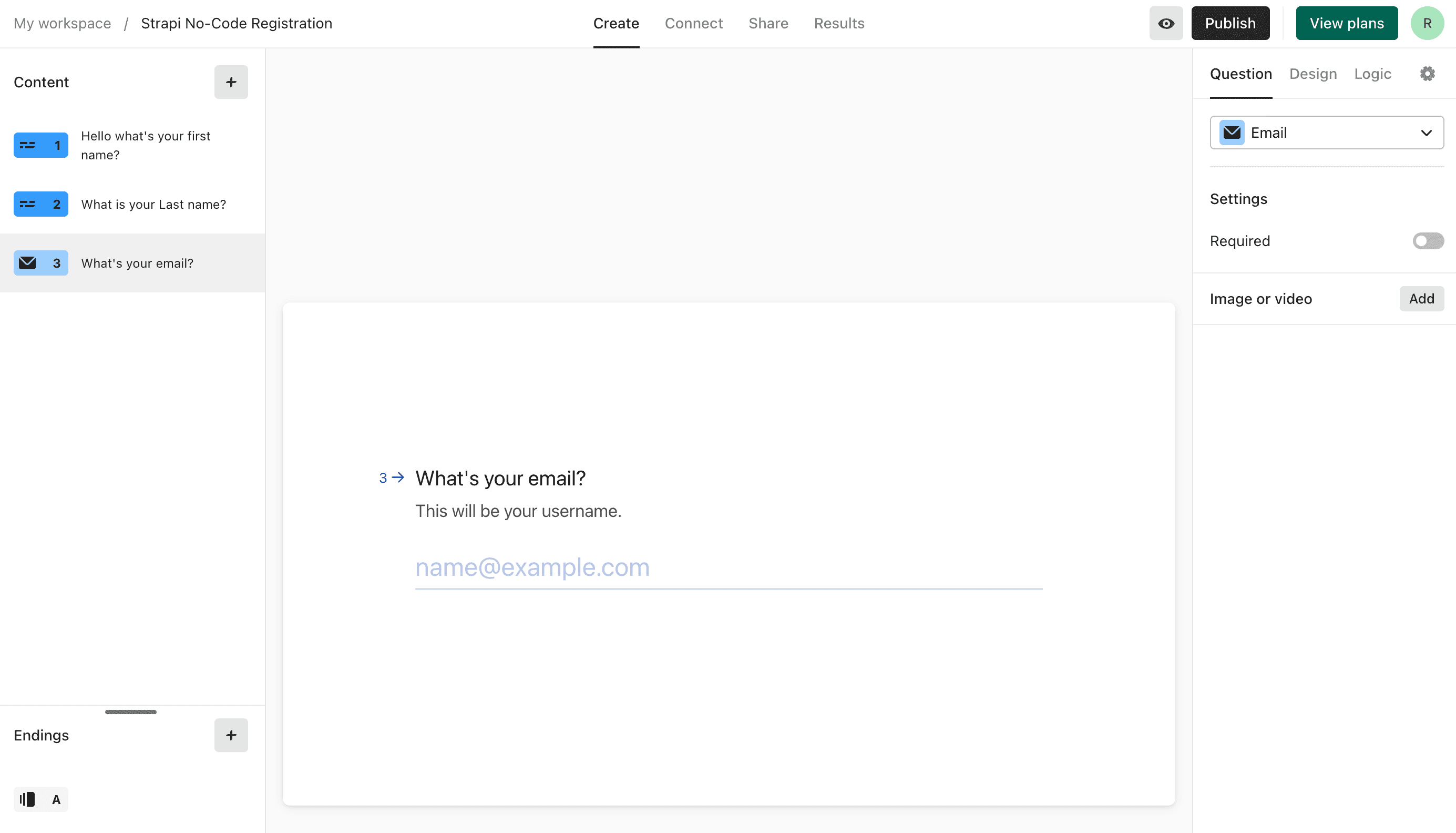Click short text icon of question 2

point(27,204)
